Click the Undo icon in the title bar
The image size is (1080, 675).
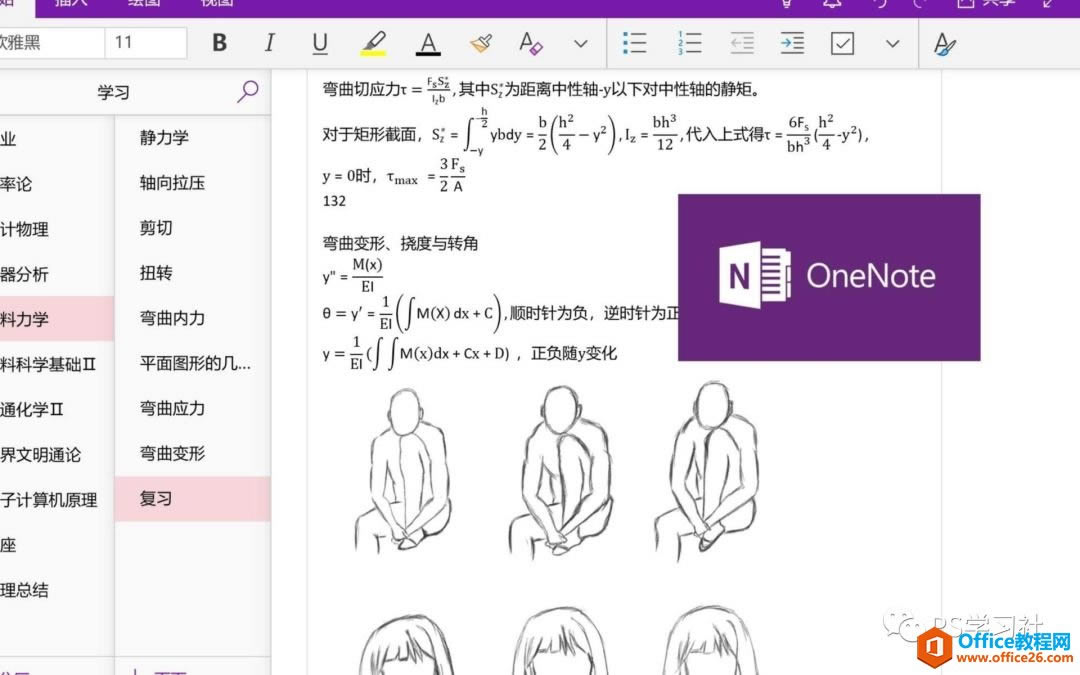(x=881, y=5)
